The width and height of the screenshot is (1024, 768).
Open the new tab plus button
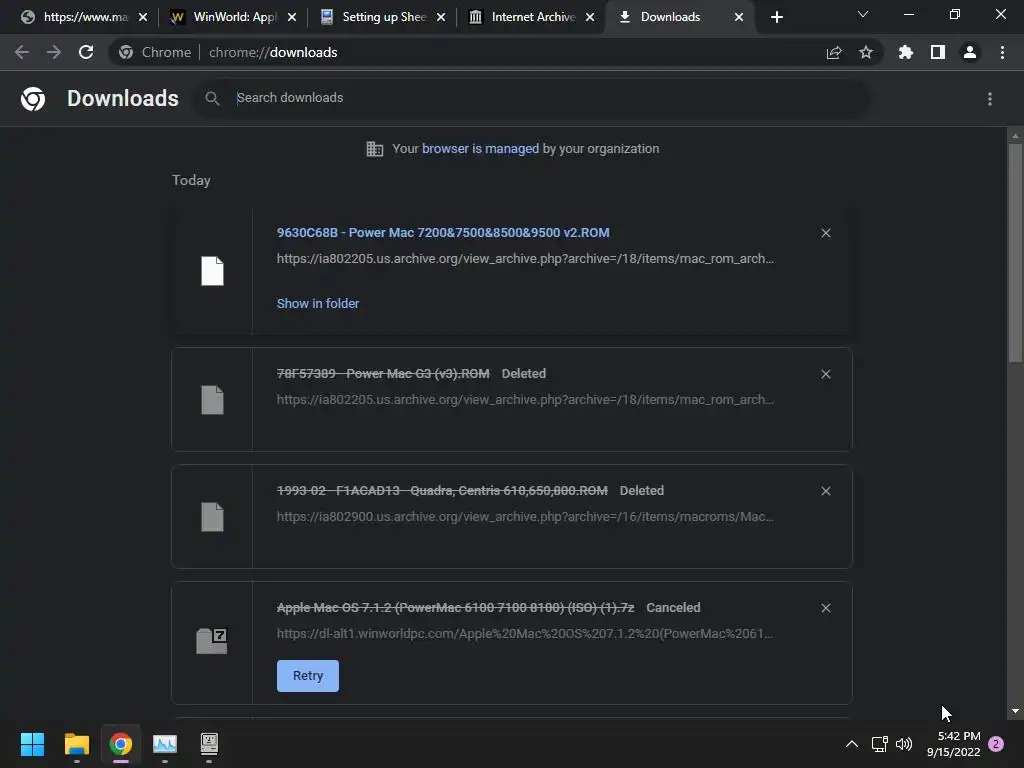776,17
